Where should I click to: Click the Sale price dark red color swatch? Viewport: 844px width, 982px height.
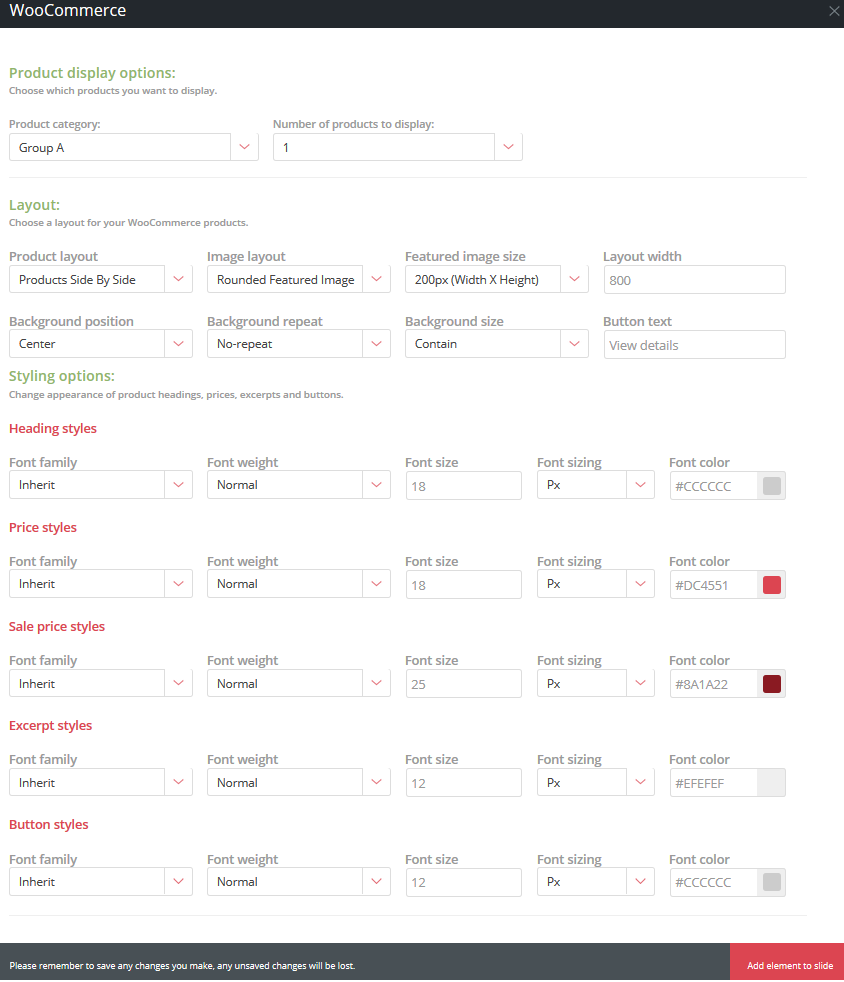pyautogui.click(x=771, y=684)
